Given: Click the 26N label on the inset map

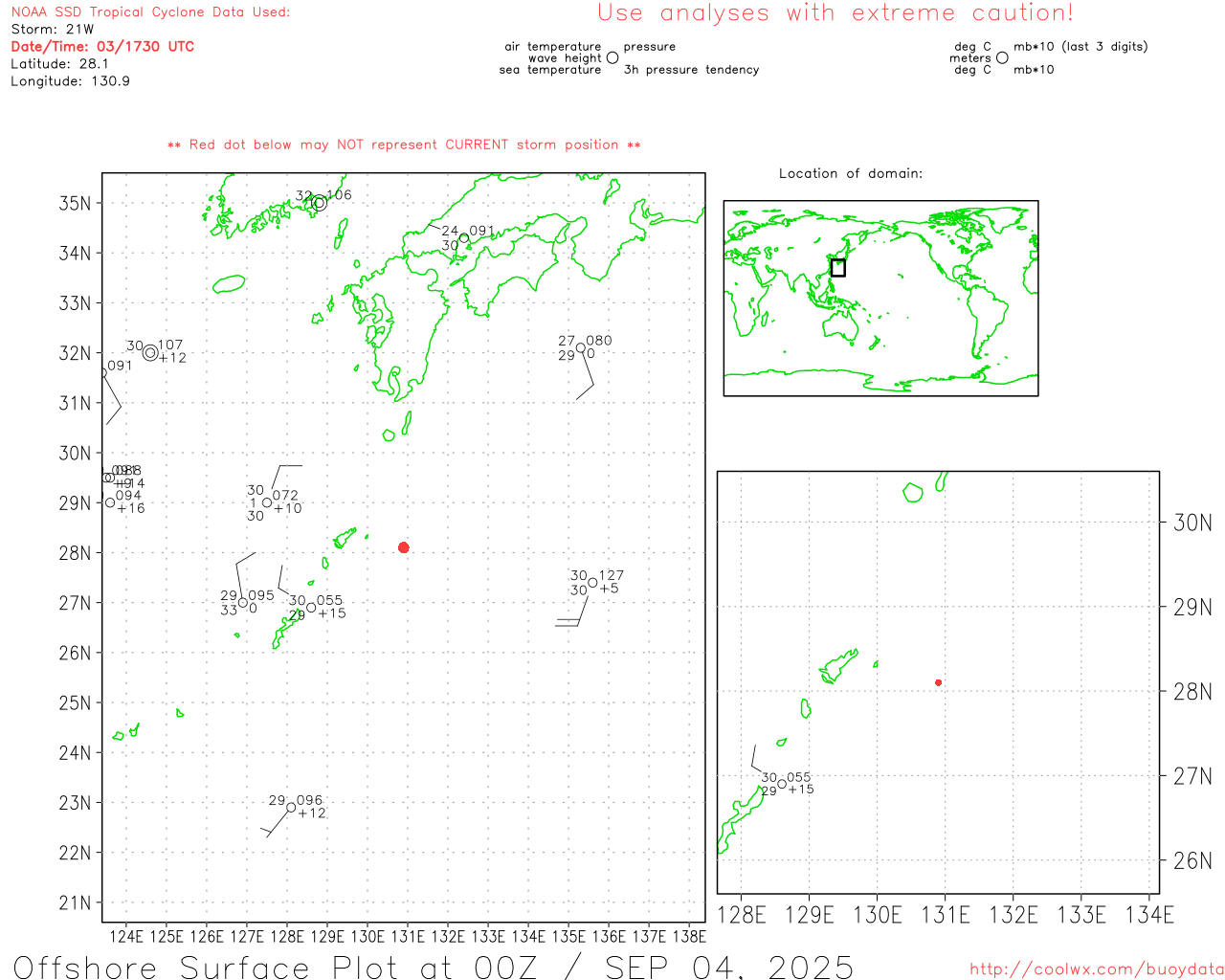Looking at the screenshot, I should pyautogui.click(x=1192, y=860).
